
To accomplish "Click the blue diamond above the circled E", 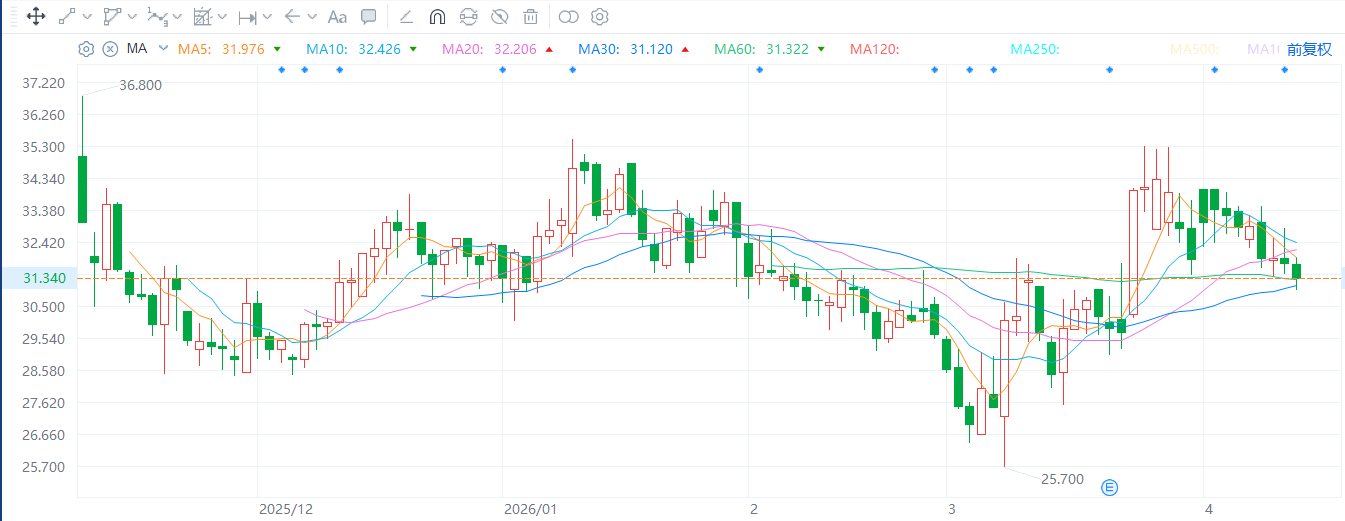I will (1109, 69).
